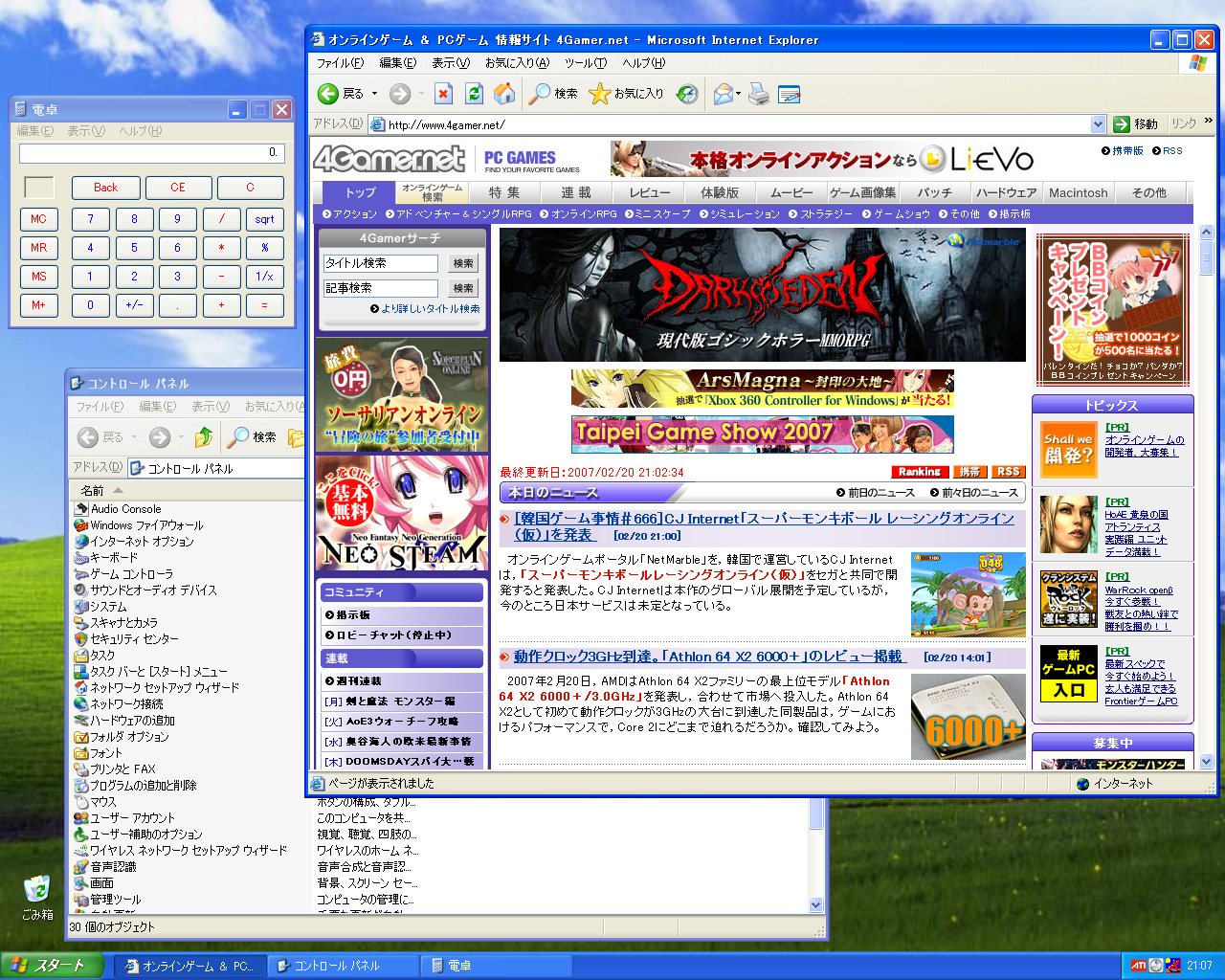Viewport: 1225px width, 980px height.
Task: Click the タイトル検索 input field
Action: tap(381, 263)
